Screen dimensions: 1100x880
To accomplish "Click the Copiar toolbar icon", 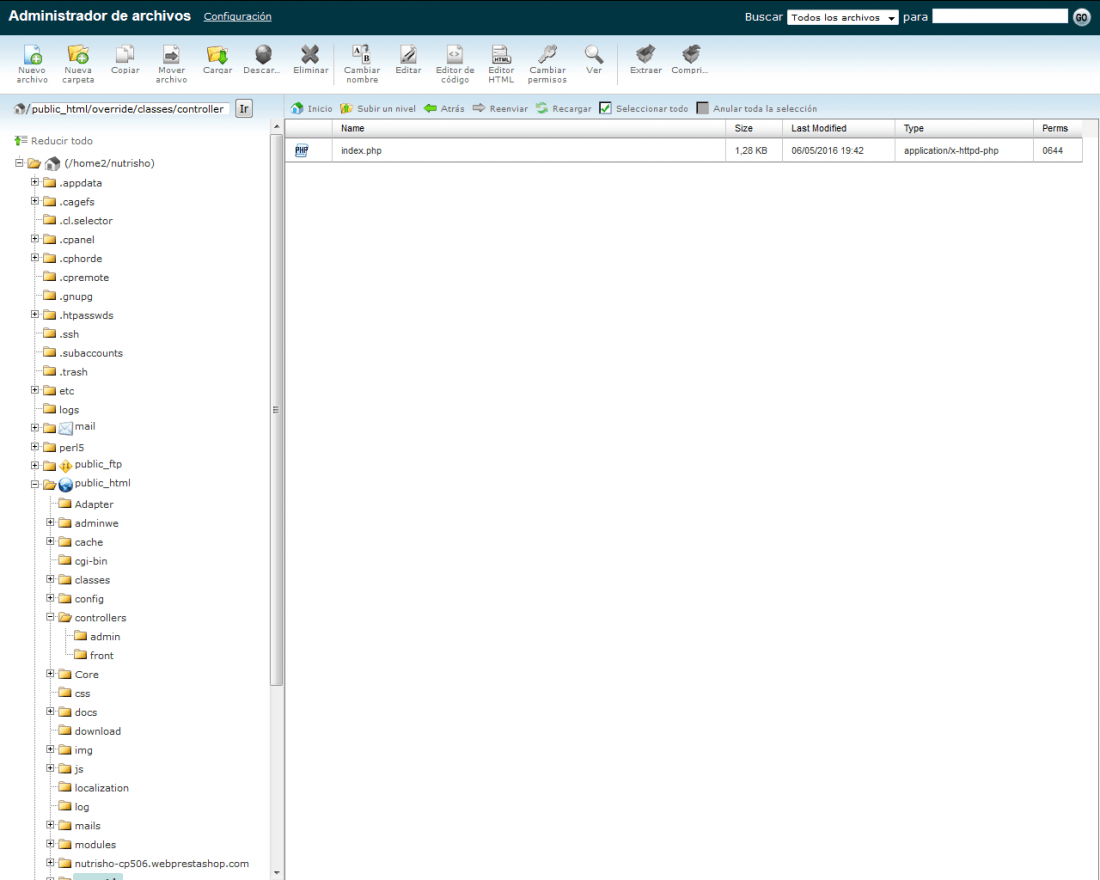I will tap(125, 60).
